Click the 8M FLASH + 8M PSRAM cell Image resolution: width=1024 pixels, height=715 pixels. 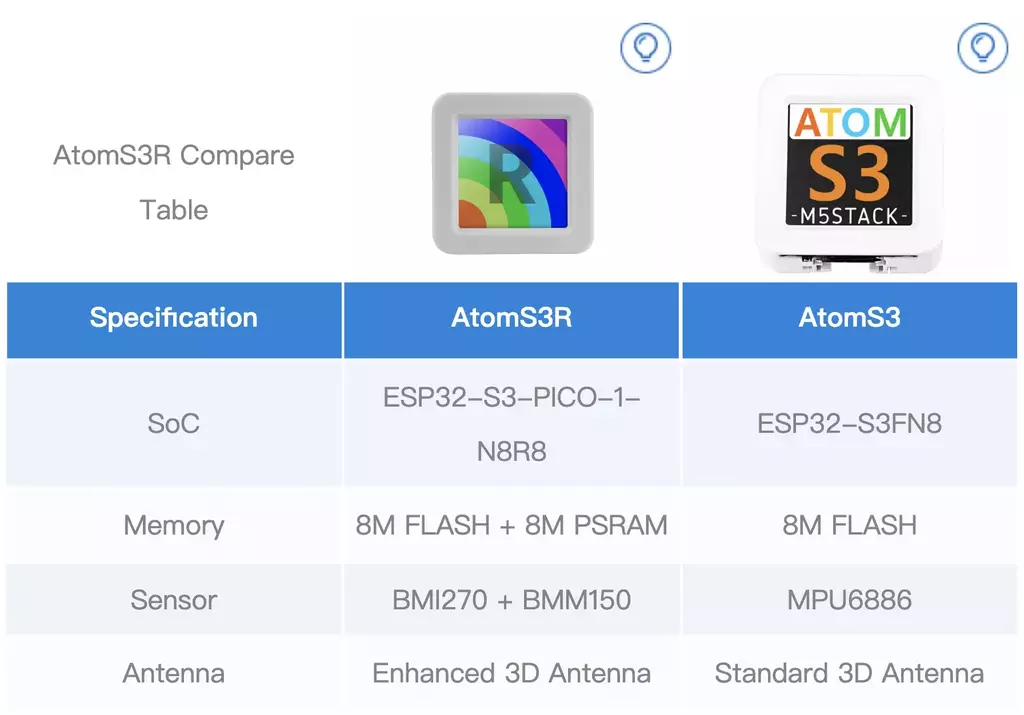(x=511, y=525)
